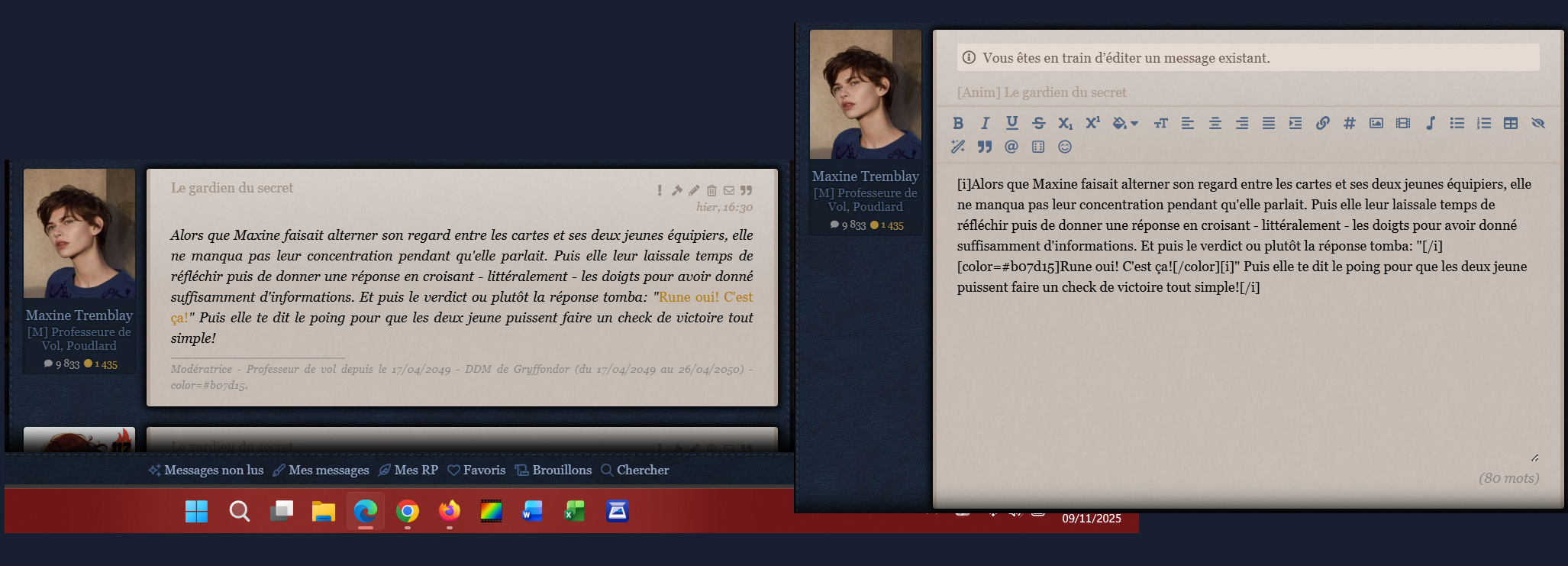Report the post with the exclamation icon
Screen dimensions: 1568x566
pyautogui.click(x=660, y=190)
